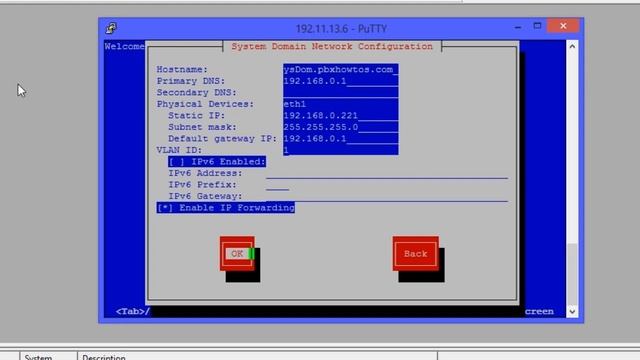Click the IPv6 Prefix field
The width and height of the screenshot is (640, 360).
[278, 185]
